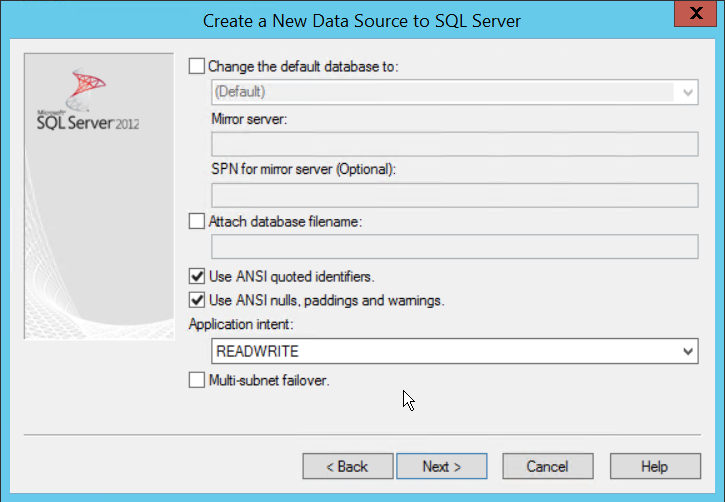Go to the previous step with Back
The image size is (725, 502).
346,466
